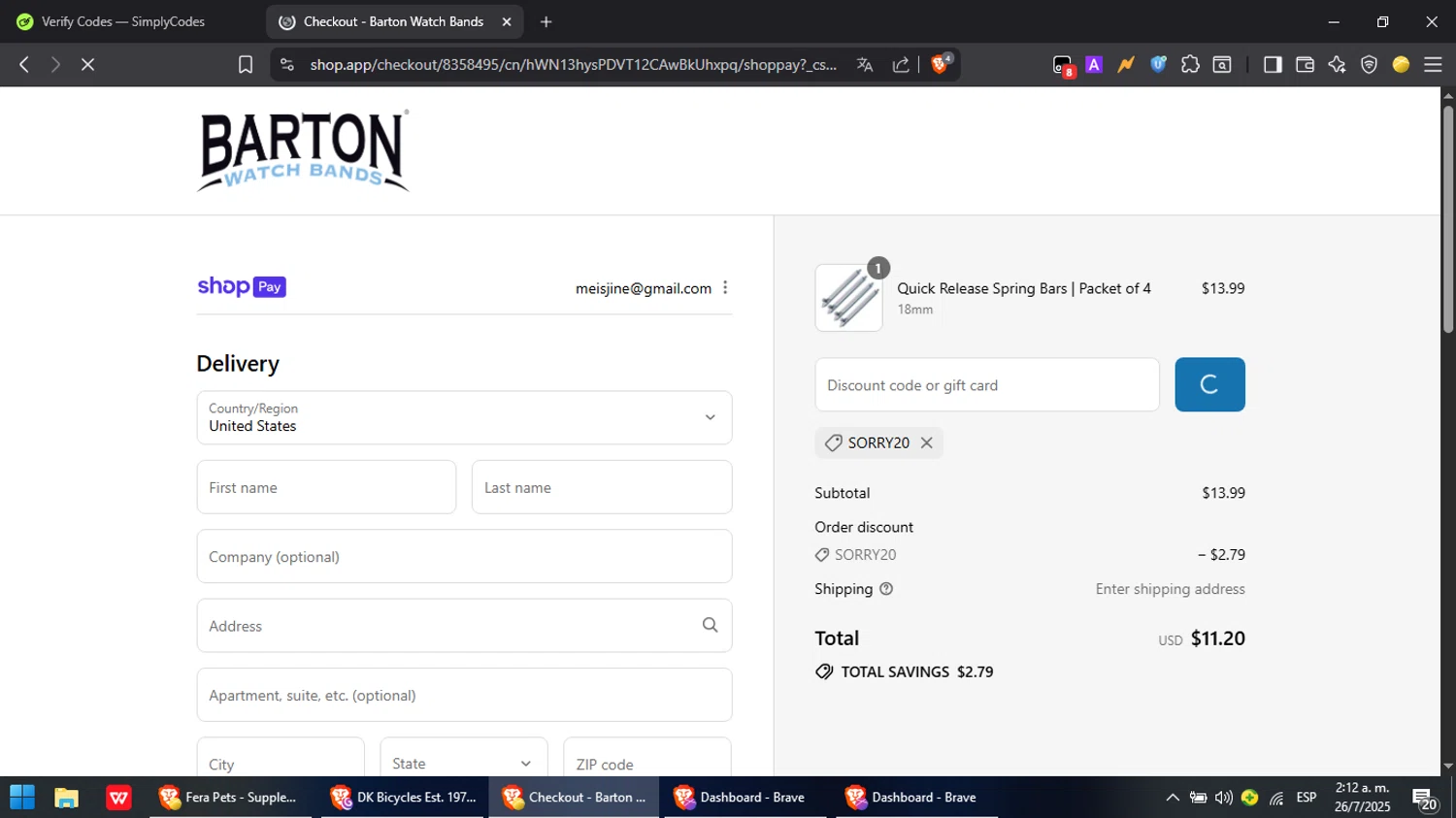The image size is (1456, 818).
Task: Open the screenshot finder toolbar icon
Action: pyautogui.click(x=1222, y=64)
